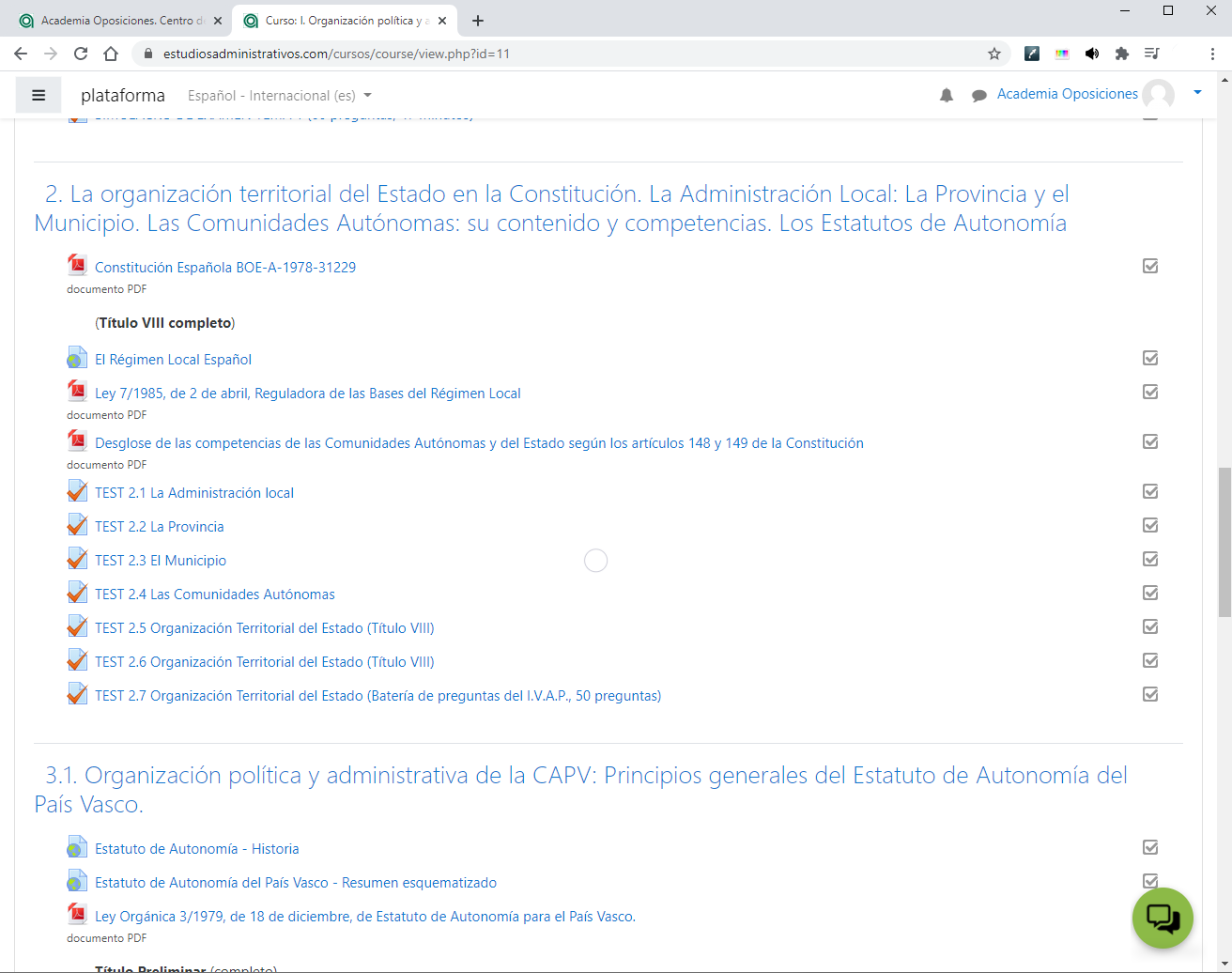The height and width of the screenshot is (973, 1232).
Task: Toggle completion for Estatuto de Autonomía - Historia
Action: coord(1149,846)
